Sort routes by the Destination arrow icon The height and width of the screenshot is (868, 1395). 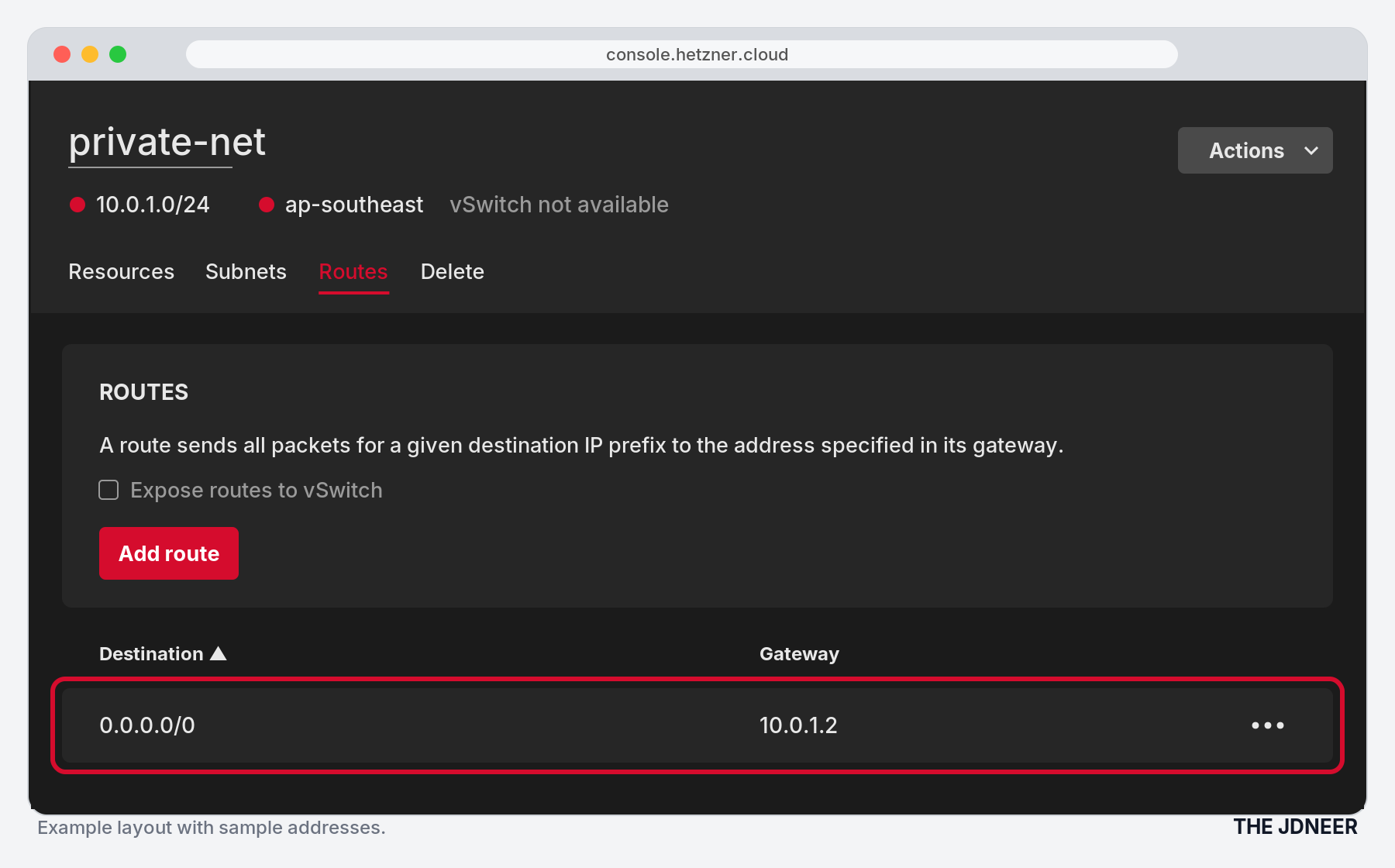(219, 653)
